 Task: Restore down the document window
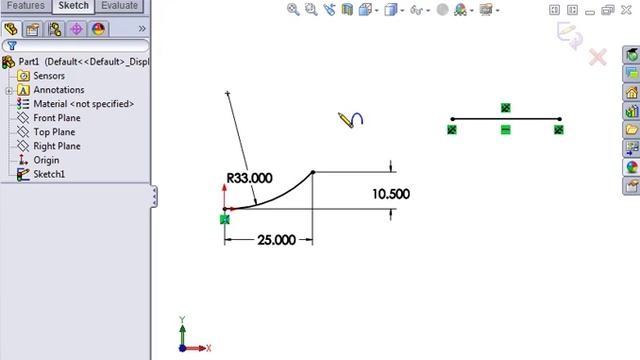(608, 10)
